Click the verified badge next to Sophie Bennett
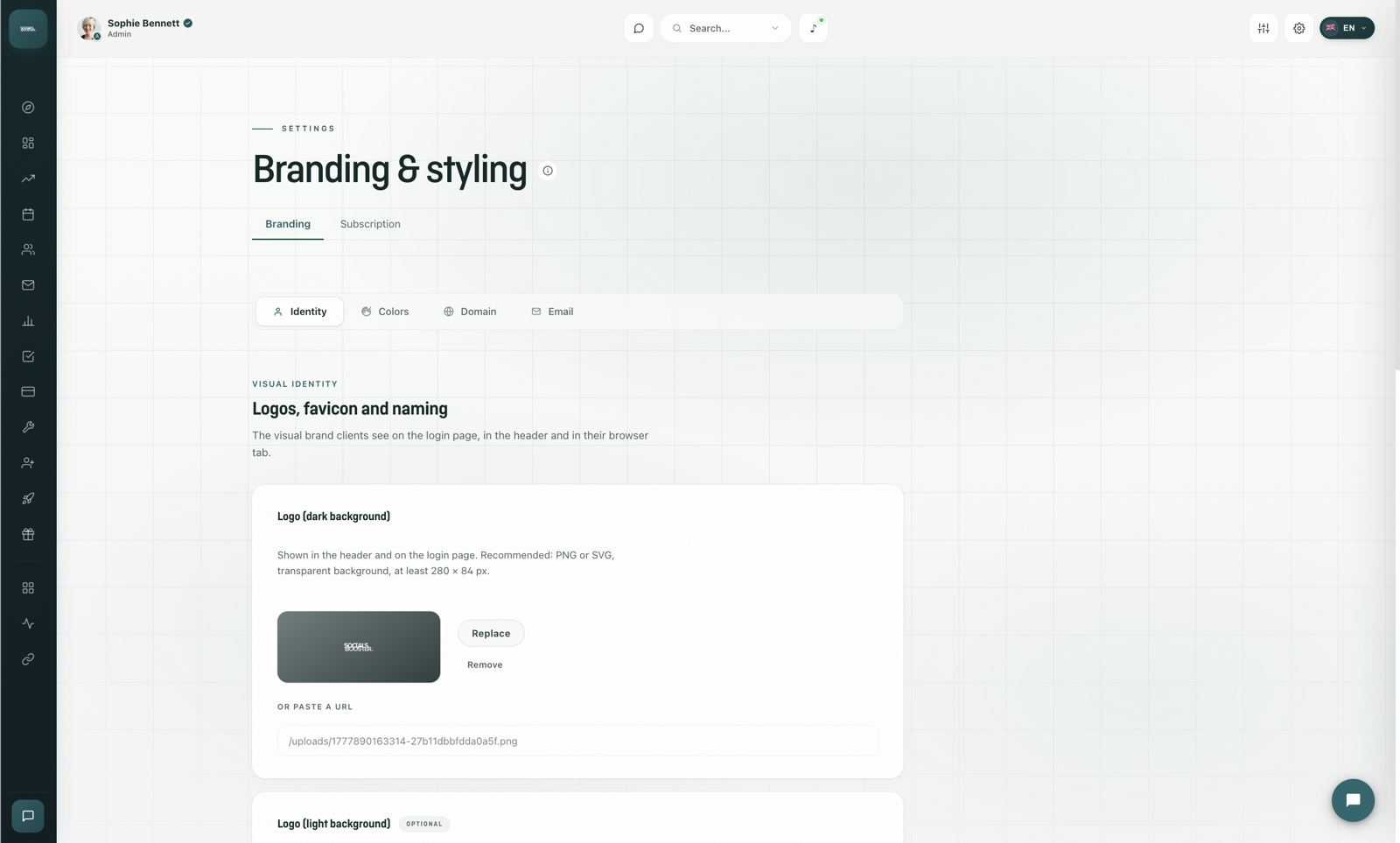 (x=187, y=23)
